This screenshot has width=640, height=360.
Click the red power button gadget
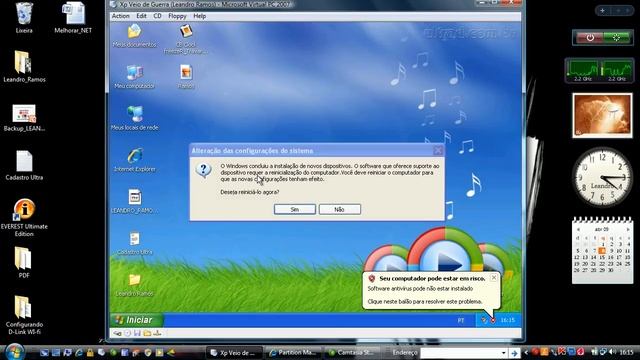coord(590,38)
